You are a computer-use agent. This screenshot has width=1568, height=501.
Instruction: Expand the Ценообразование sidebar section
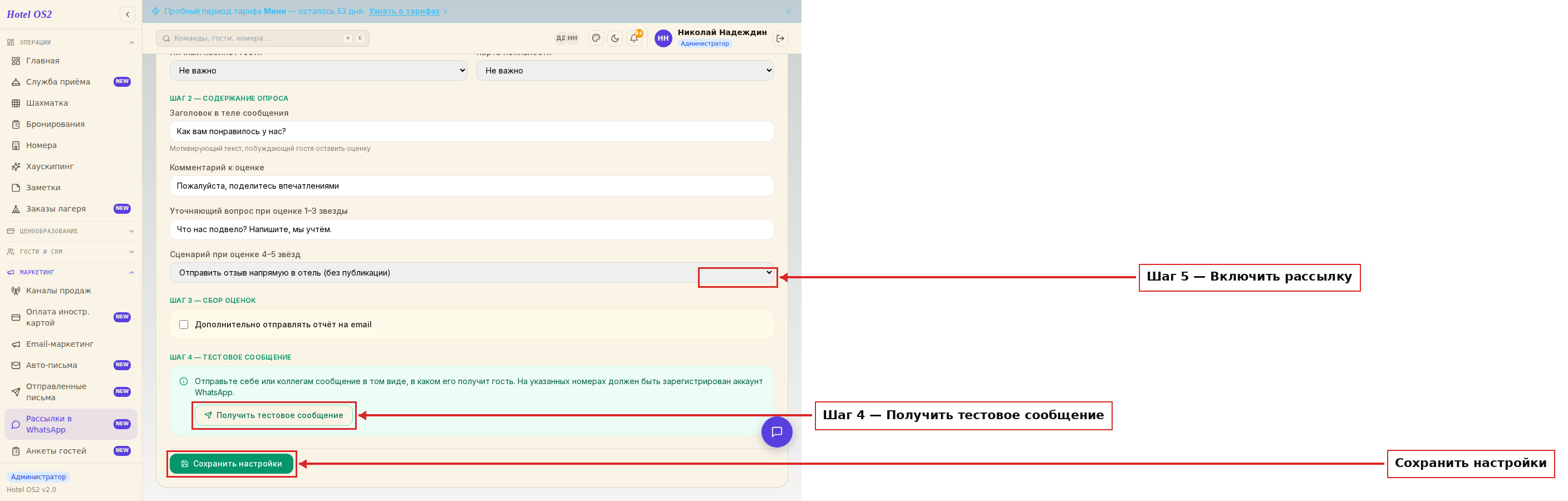[x=71, y=232]
